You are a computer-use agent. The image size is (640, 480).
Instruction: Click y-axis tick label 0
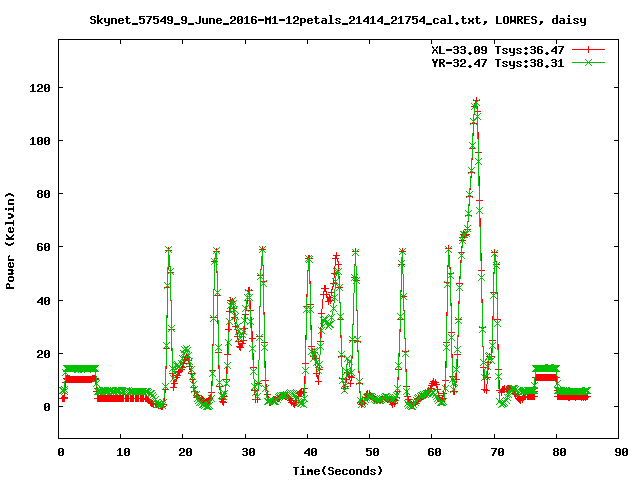(47, 407)
